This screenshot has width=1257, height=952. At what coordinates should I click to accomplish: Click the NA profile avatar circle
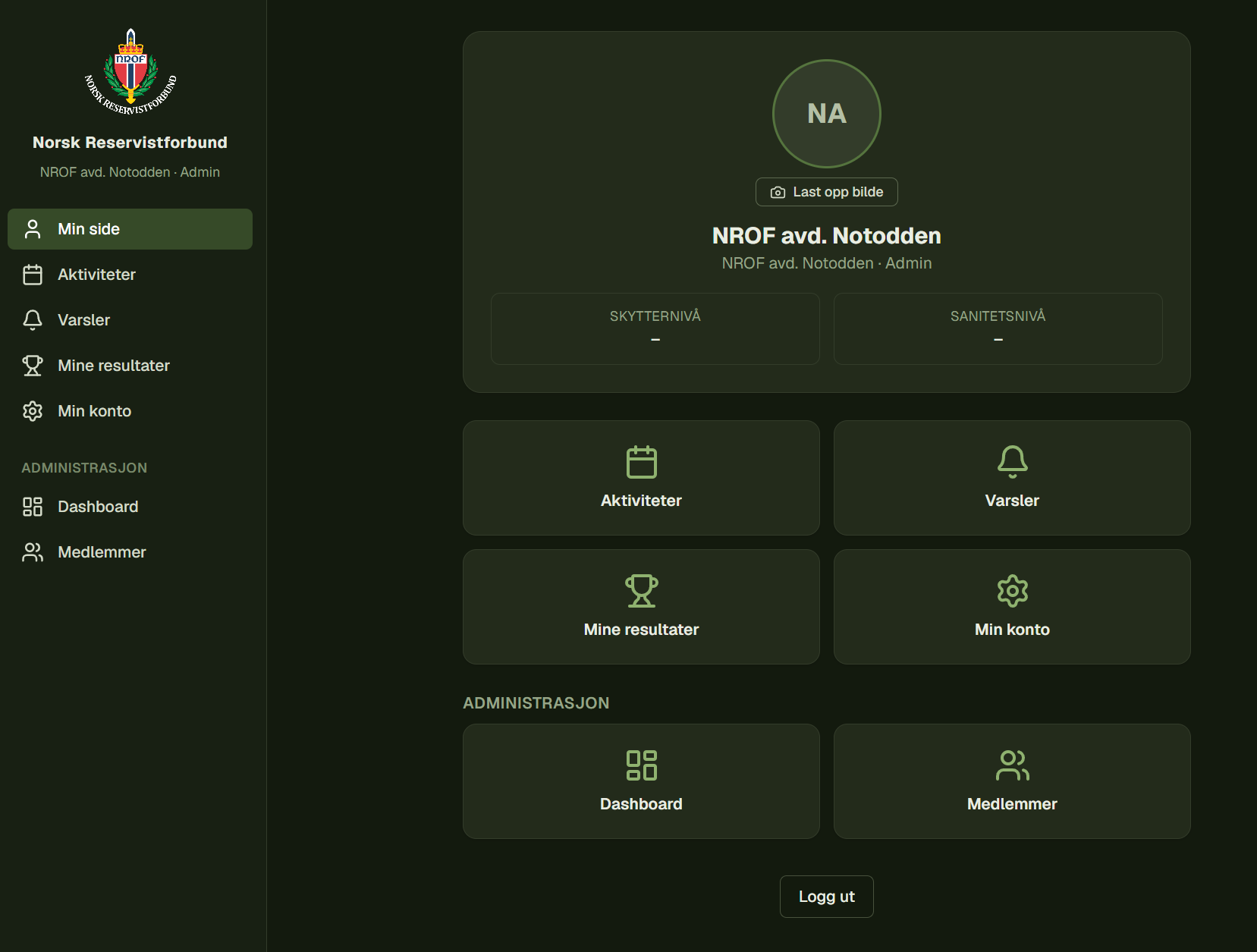827,114
